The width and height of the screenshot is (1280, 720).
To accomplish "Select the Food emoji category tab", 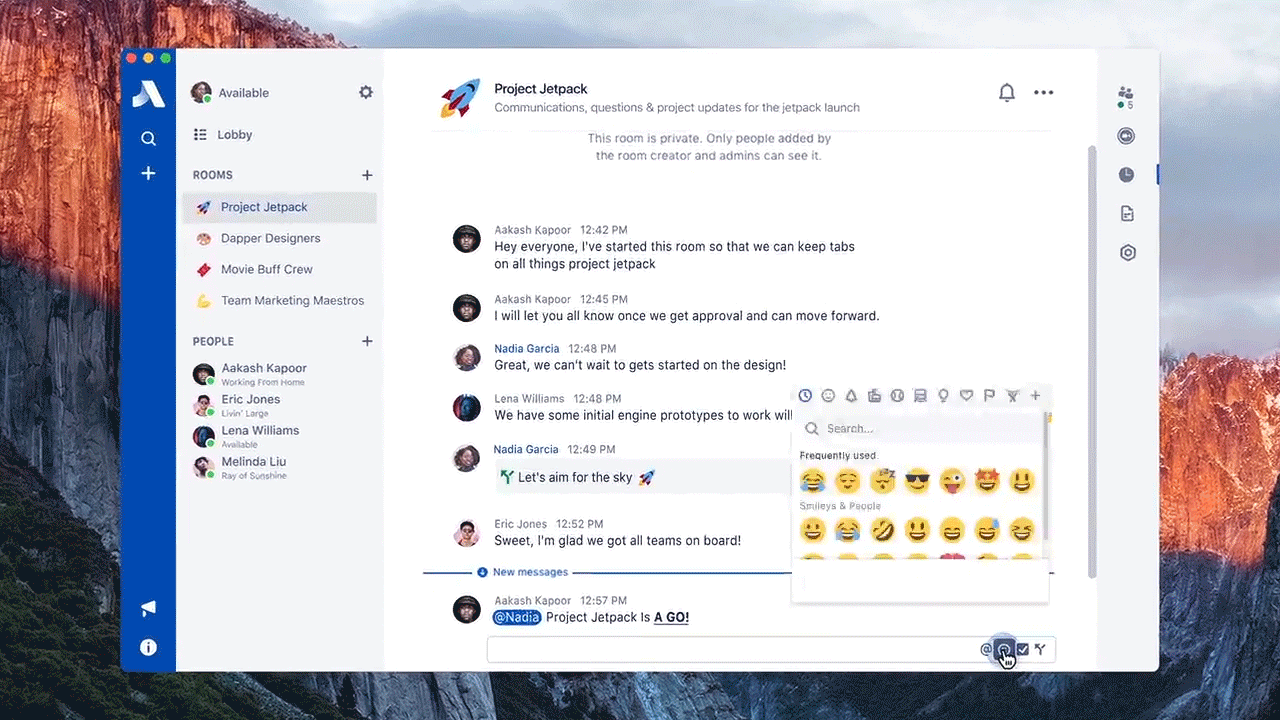I will click(x=874, y=396).
